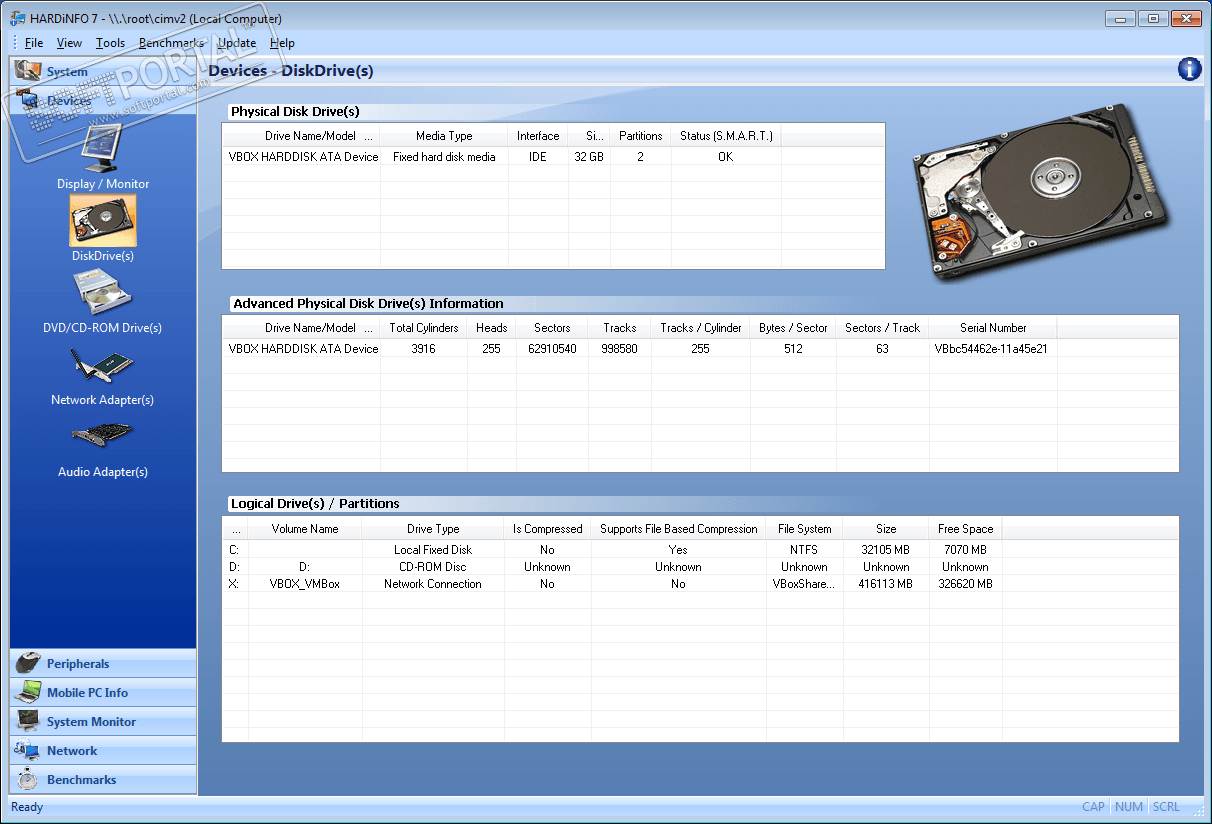The height and width of the screenshot is (824, 1212).
Task: Click the 'Network Connection' drive type cell
Action: [433, 584]
